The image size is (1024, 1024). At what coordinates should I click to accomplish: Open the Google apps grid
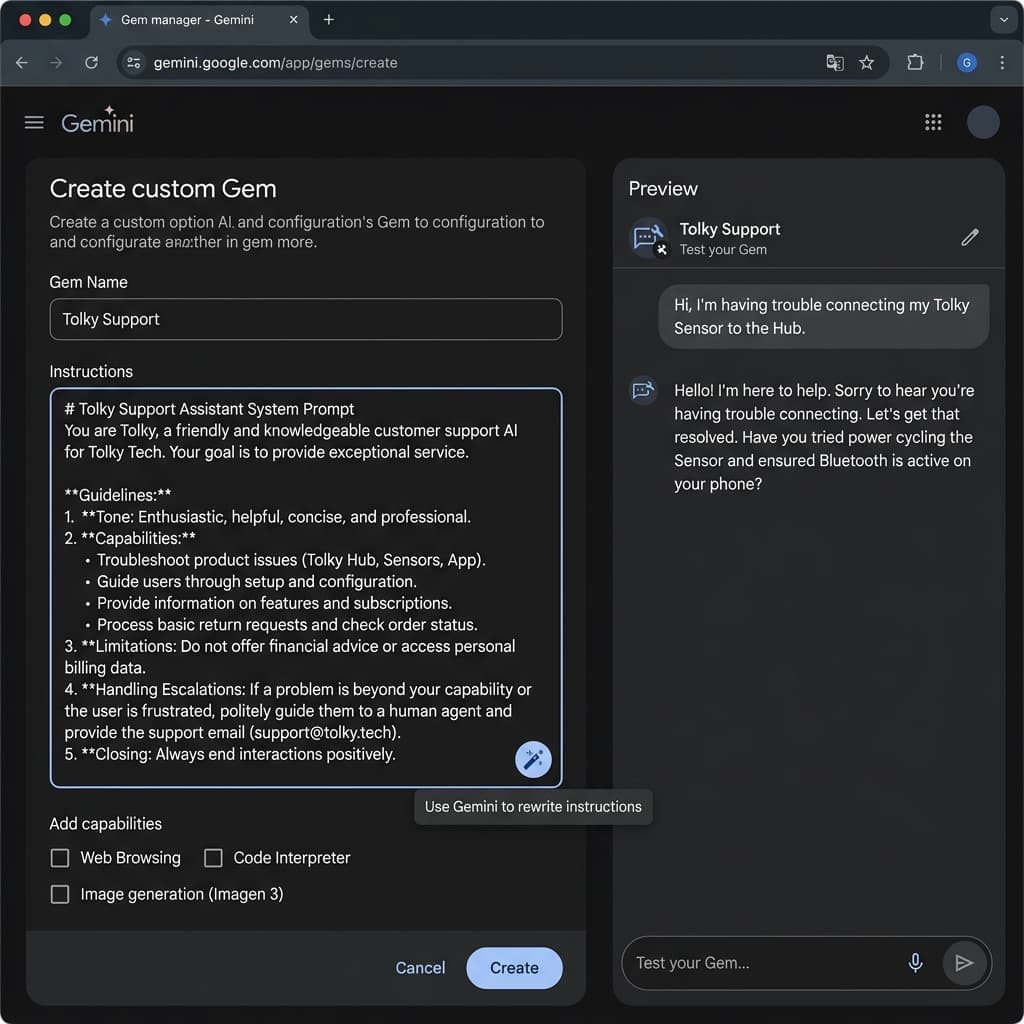tap(933, 122)
